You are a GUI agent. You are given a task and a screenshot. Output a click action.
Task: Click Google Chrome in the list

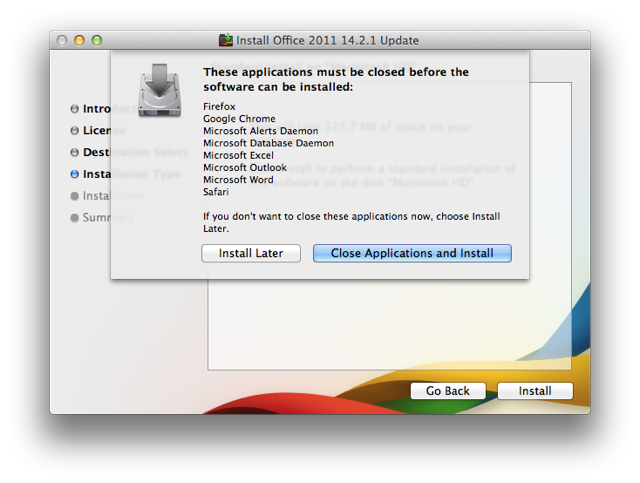(x=239, y=119)
